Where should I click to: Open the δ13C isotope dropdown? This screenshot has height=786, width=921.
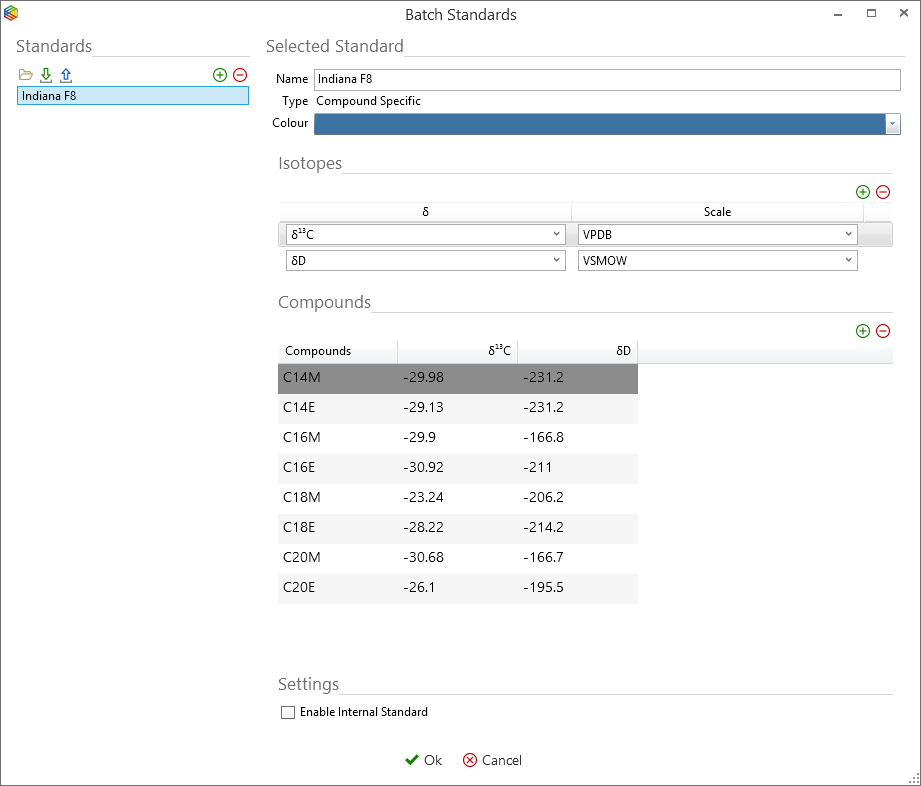pos(556,234)
